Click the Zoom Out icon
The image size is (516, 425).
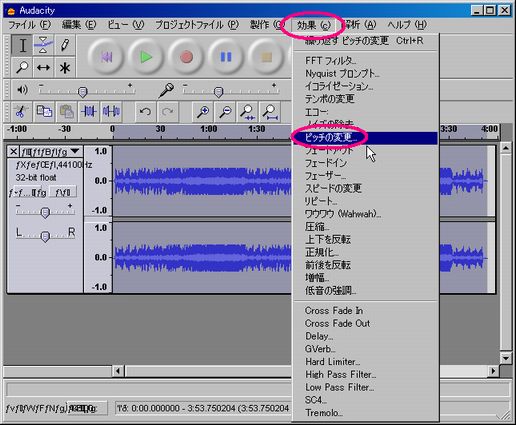point(225,112)
